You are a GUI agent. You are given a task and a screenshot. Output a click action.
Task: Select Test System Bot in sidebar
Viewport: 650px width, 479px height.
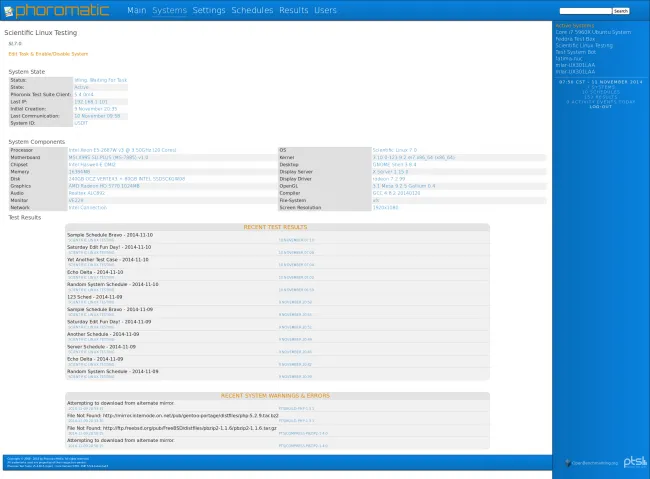pos(575,52)
